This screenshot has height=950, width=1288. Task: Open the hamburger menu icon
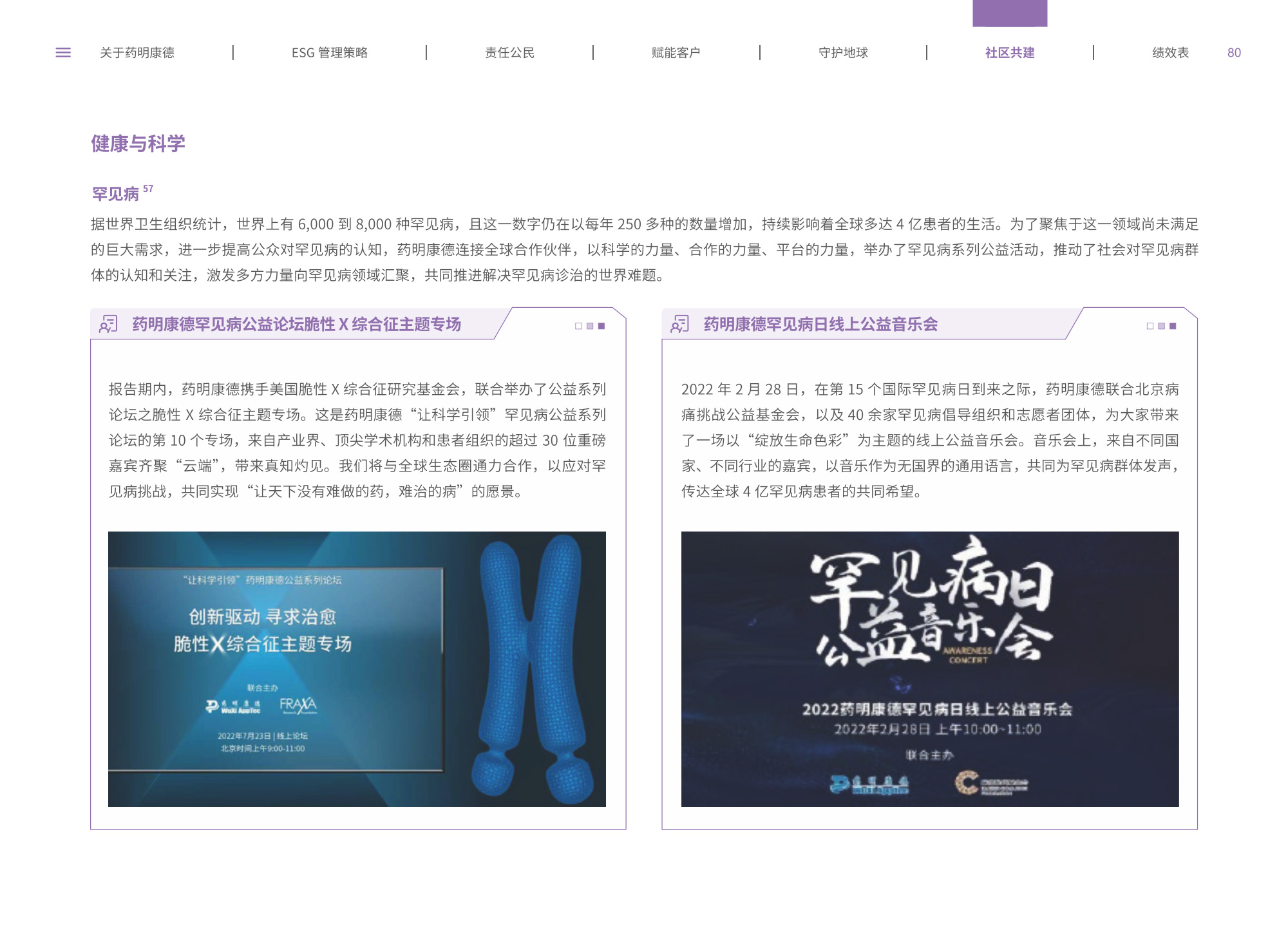point(63,53)
